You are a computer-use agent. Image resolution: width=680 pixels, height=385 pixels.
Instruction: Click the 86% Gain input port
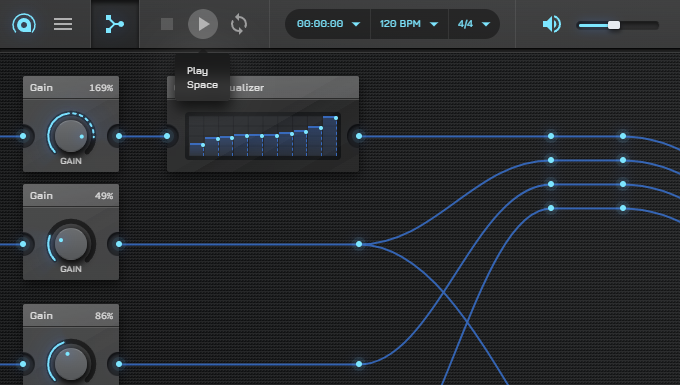[x=23, y=364]
